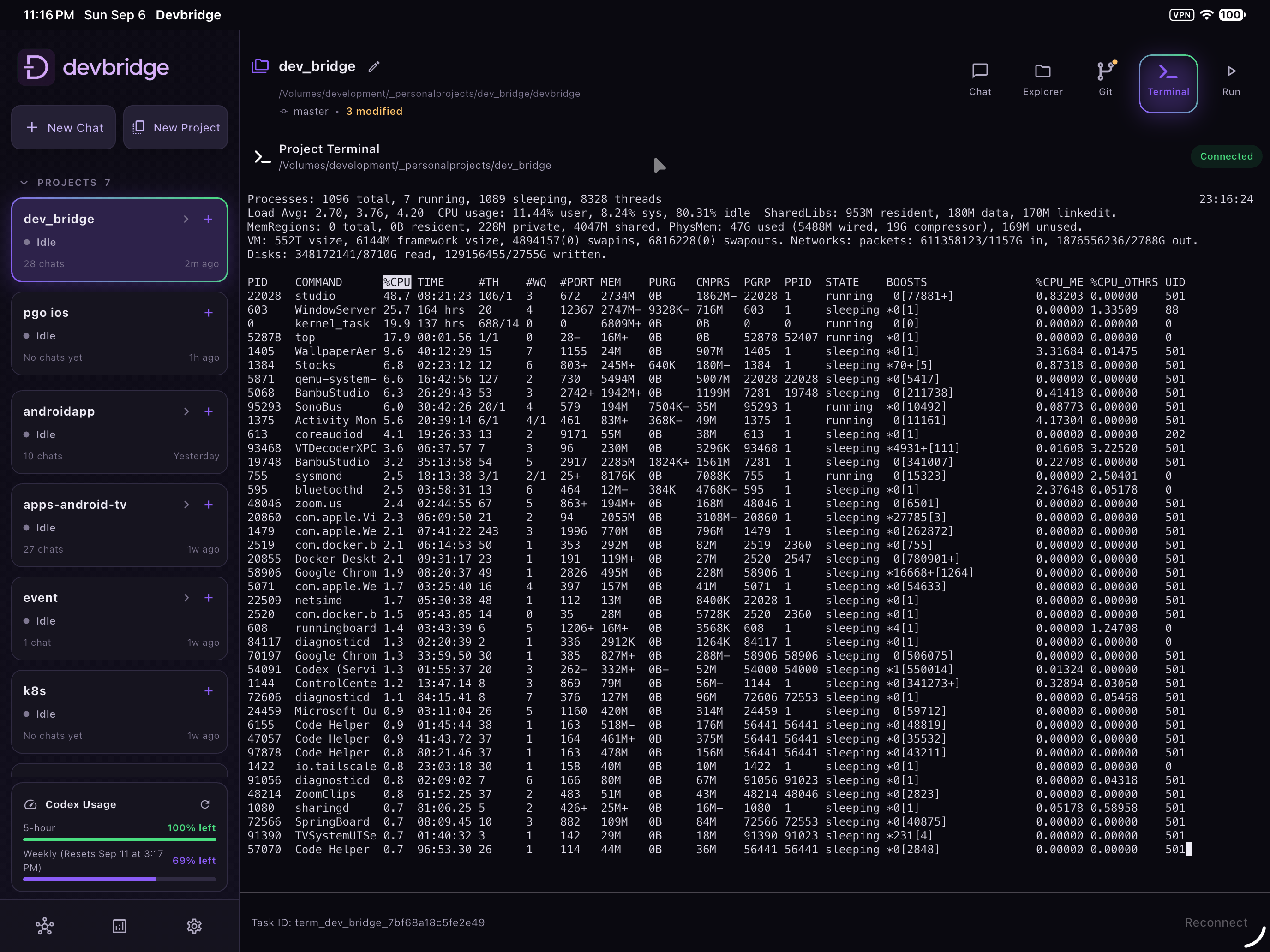
Task: Collapse the PROJECTS section
Action: [x=24, y=183]
